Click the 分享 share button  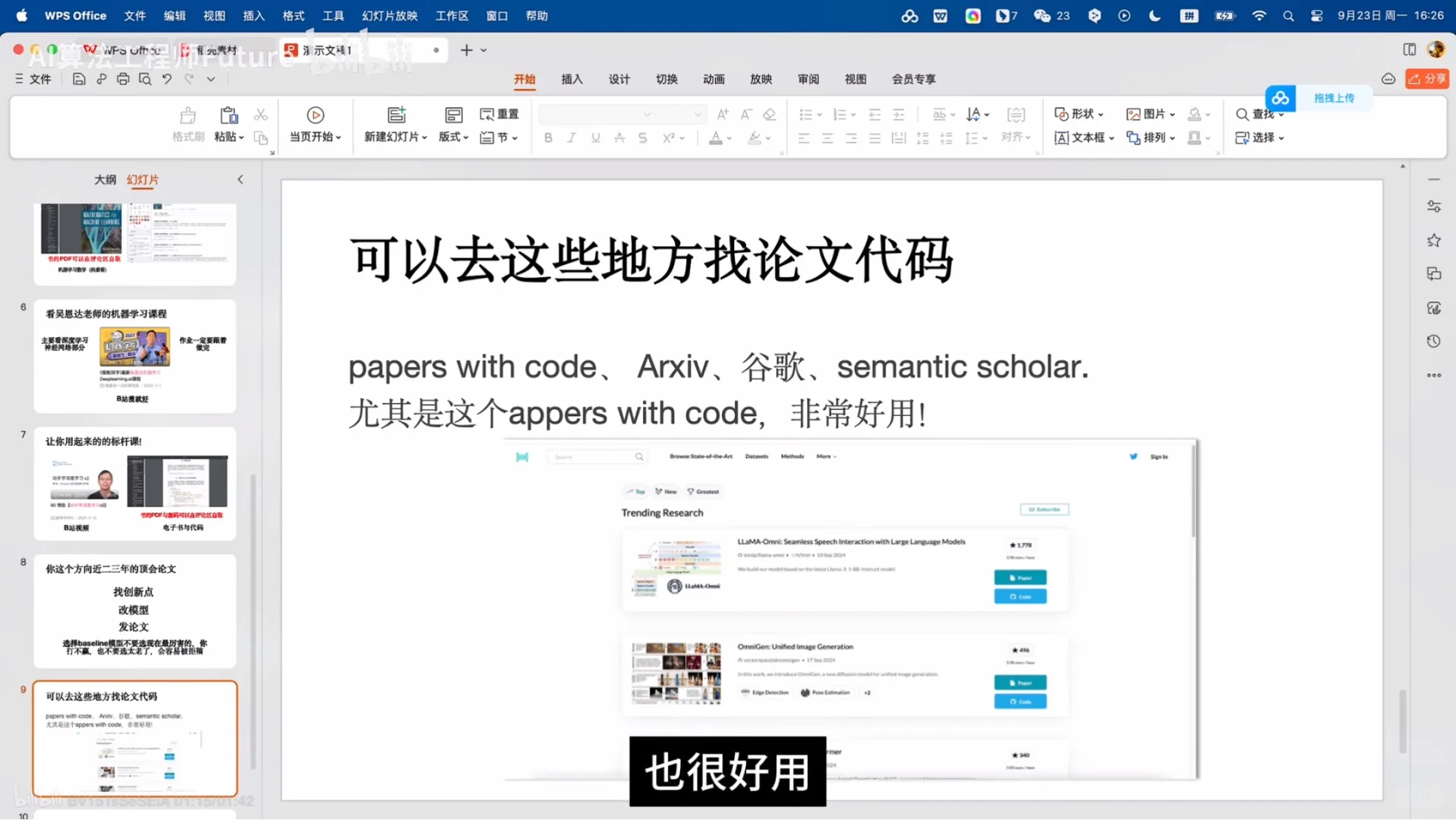click(x=1426, y=78)
